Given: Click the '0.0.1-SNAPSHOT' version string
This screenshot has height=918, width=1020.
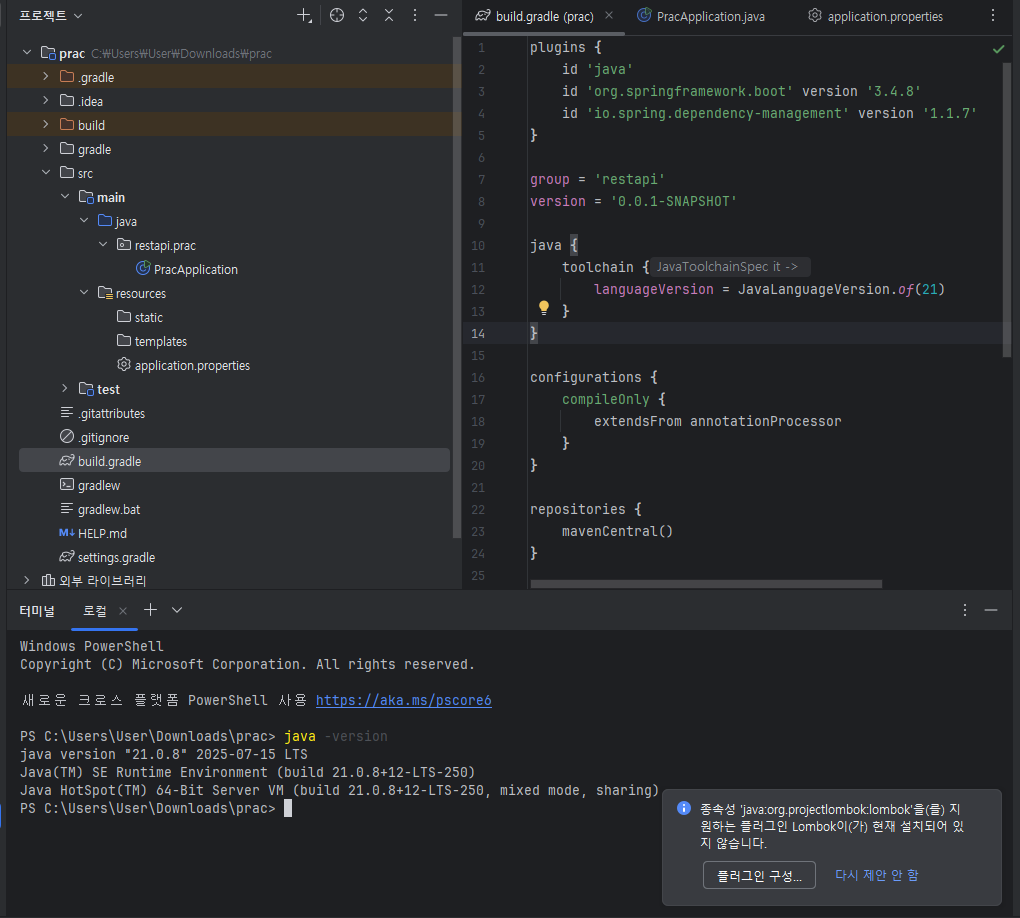Looking at the screenshot, I should (x=673, y=202).
